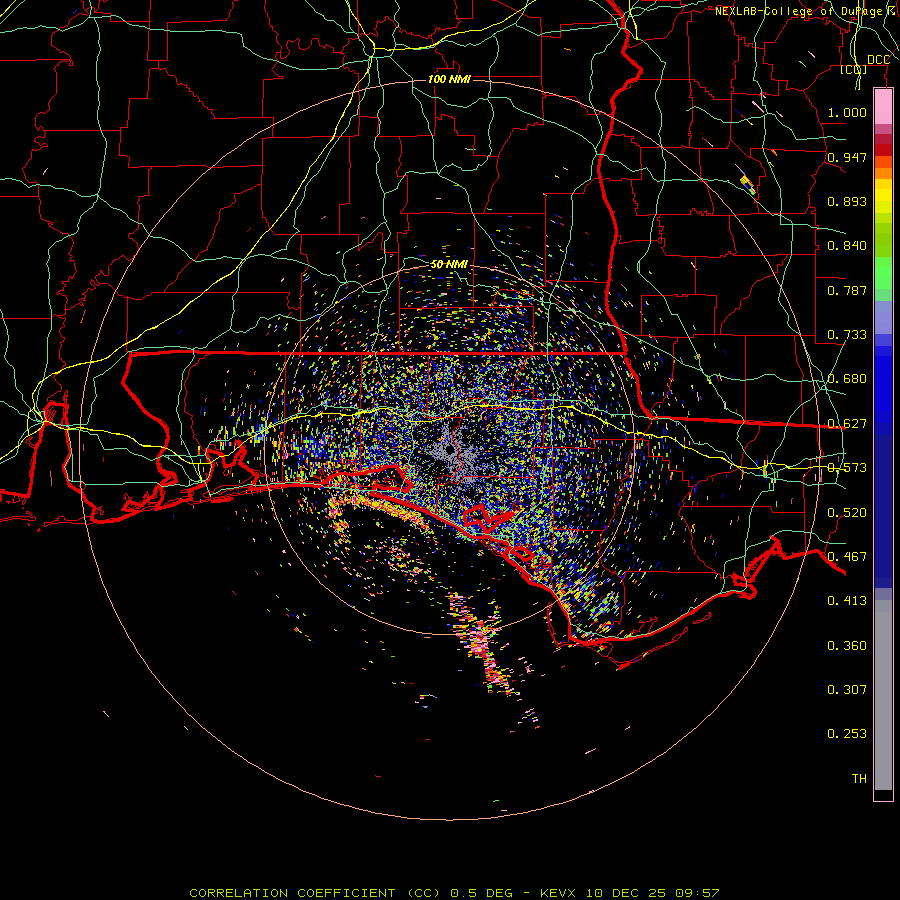Click the black radar site center dot
Image resolution: width=900 pixels, height=900 pixels.
coord(450,450)
